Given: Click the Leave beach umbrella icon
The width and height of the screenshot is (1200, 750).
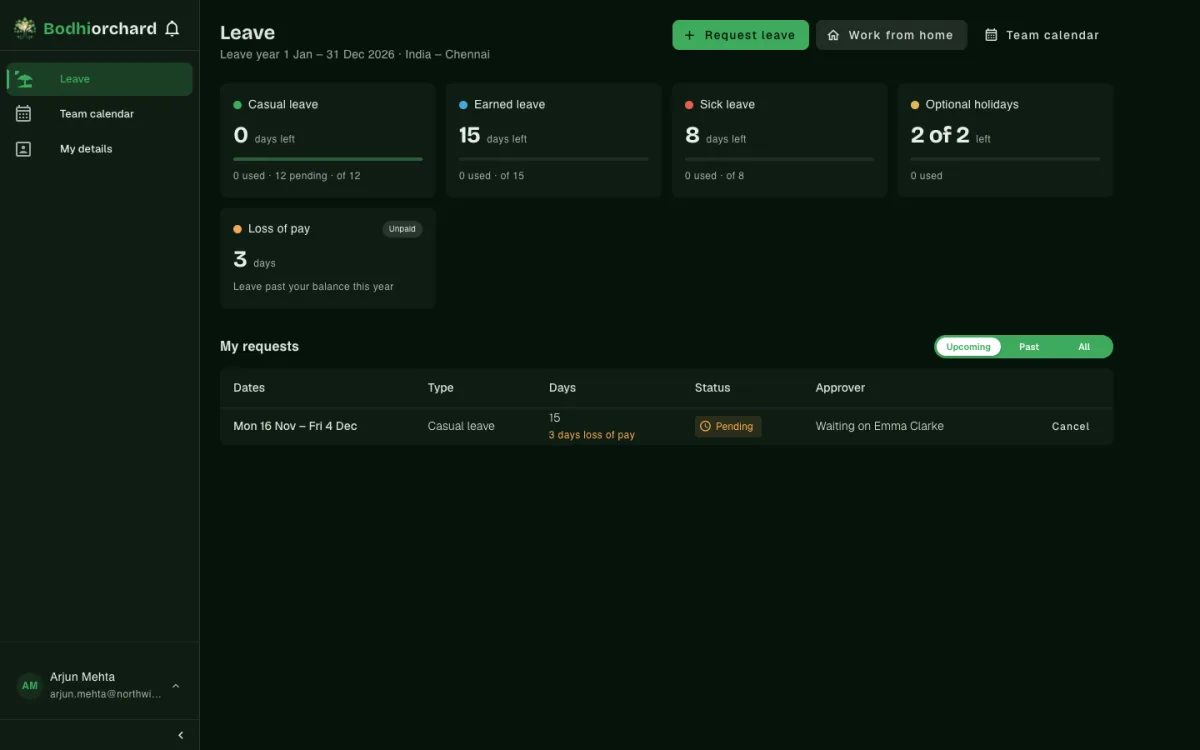Looking at the screenshot, I should [24, 79].
